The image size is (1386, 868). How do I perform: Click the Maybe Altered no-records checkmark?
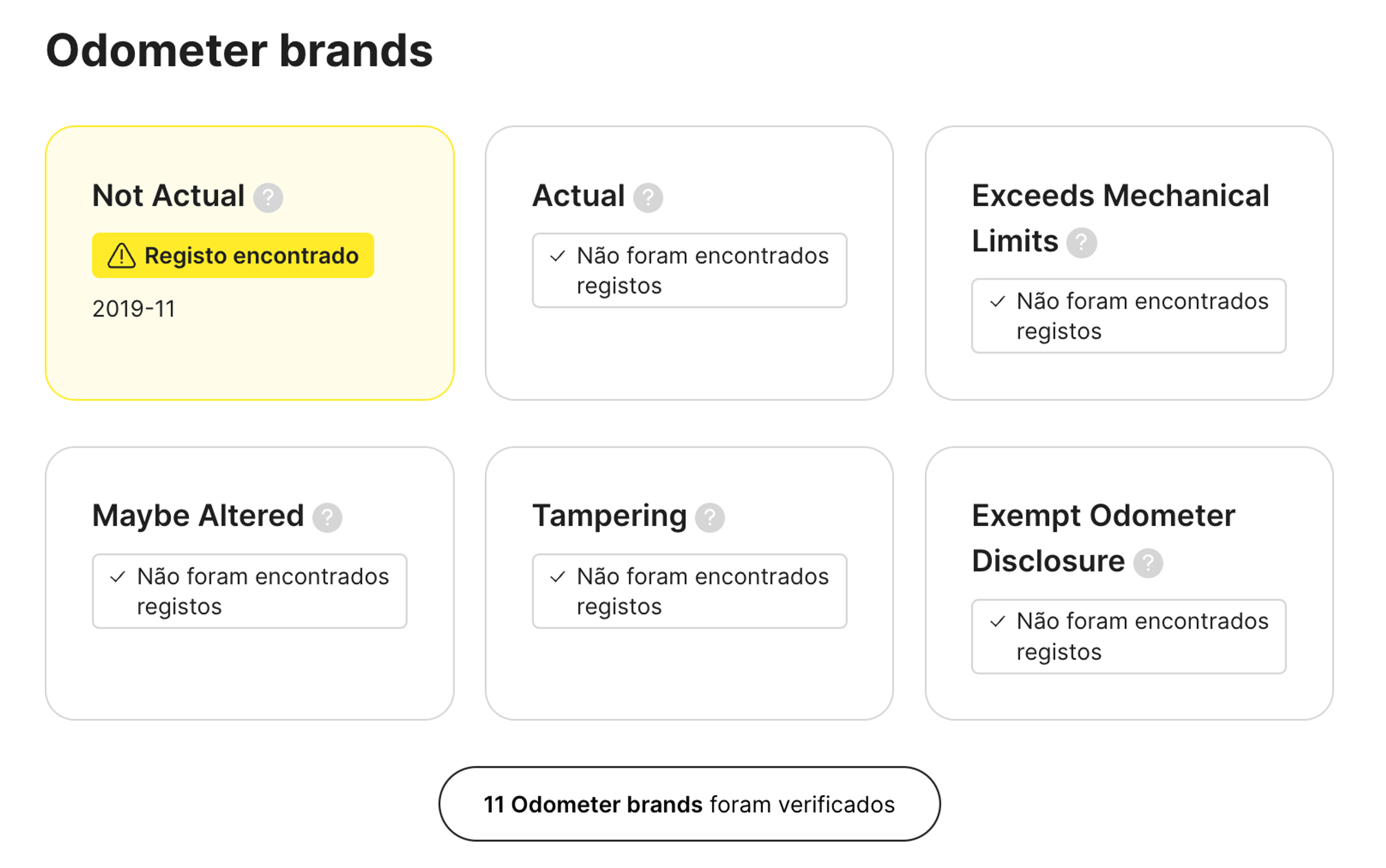118,578
